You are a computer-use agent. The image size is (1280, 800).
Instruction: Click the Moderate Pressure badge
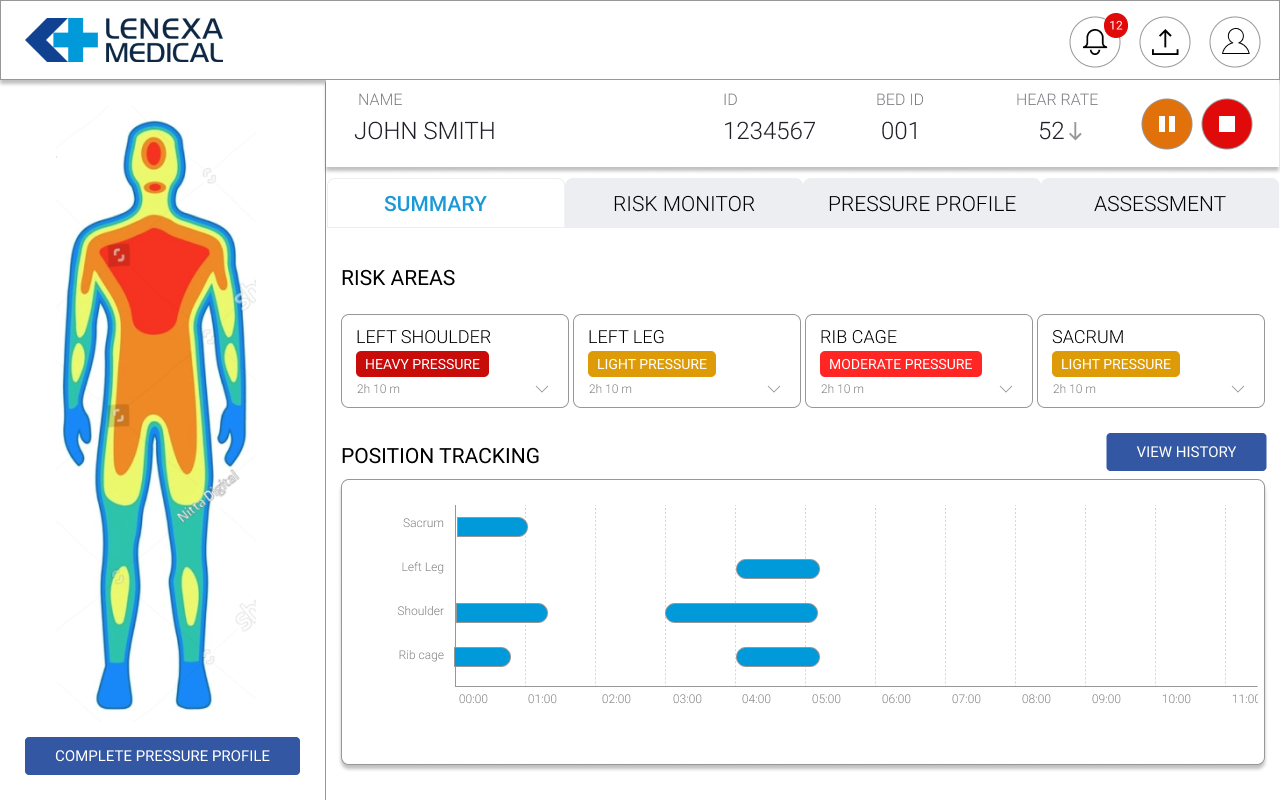tap(901, 364)
